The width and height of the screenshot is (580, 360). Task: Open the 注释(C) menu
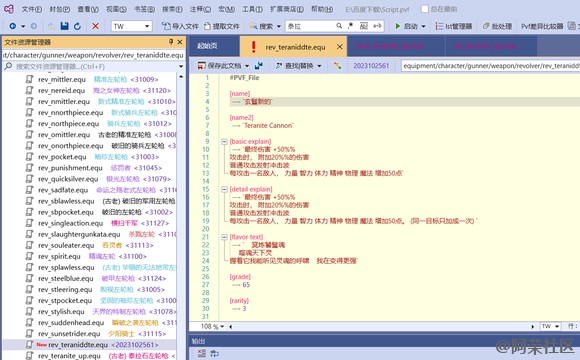pos(200,9)
